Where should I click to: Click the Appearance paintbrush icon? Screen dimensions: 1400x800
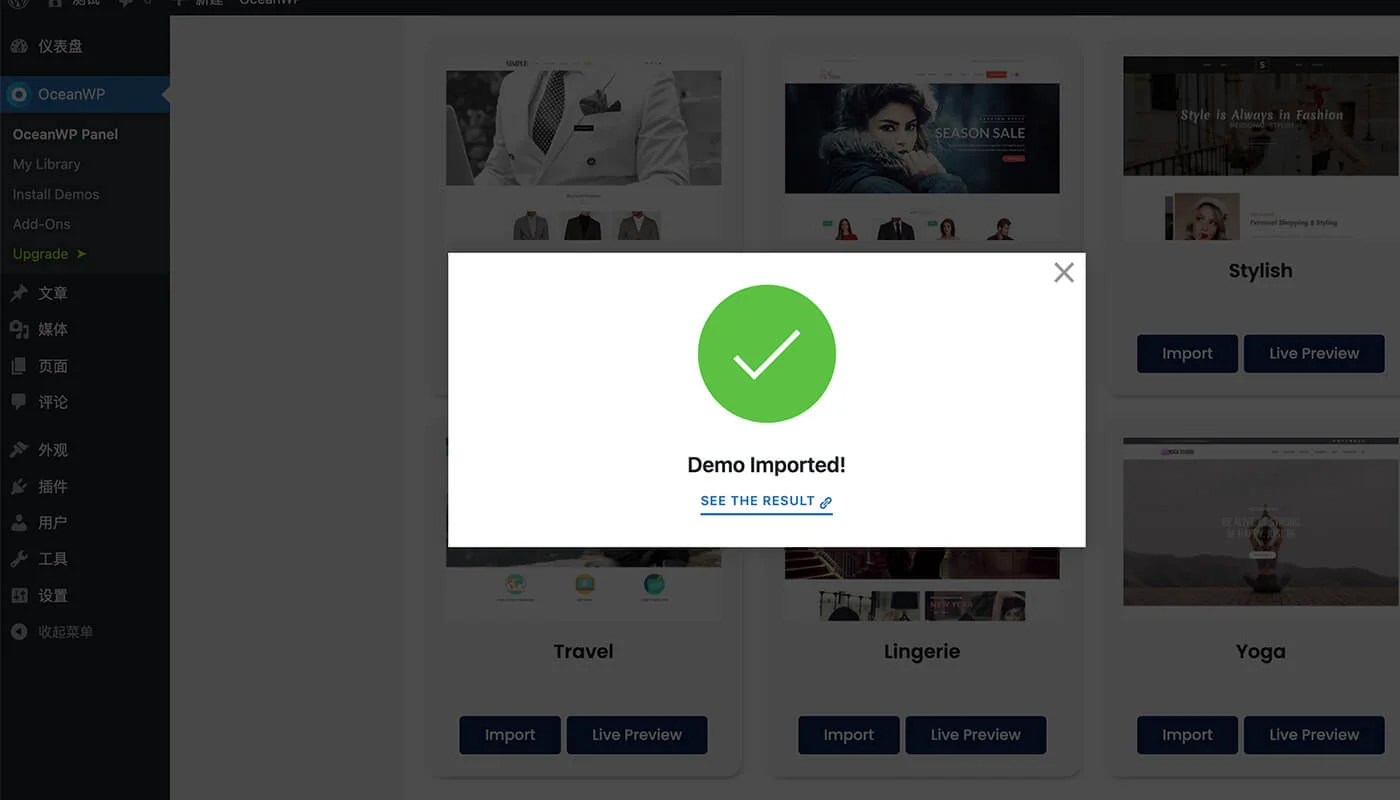click(x=19, y=450)
